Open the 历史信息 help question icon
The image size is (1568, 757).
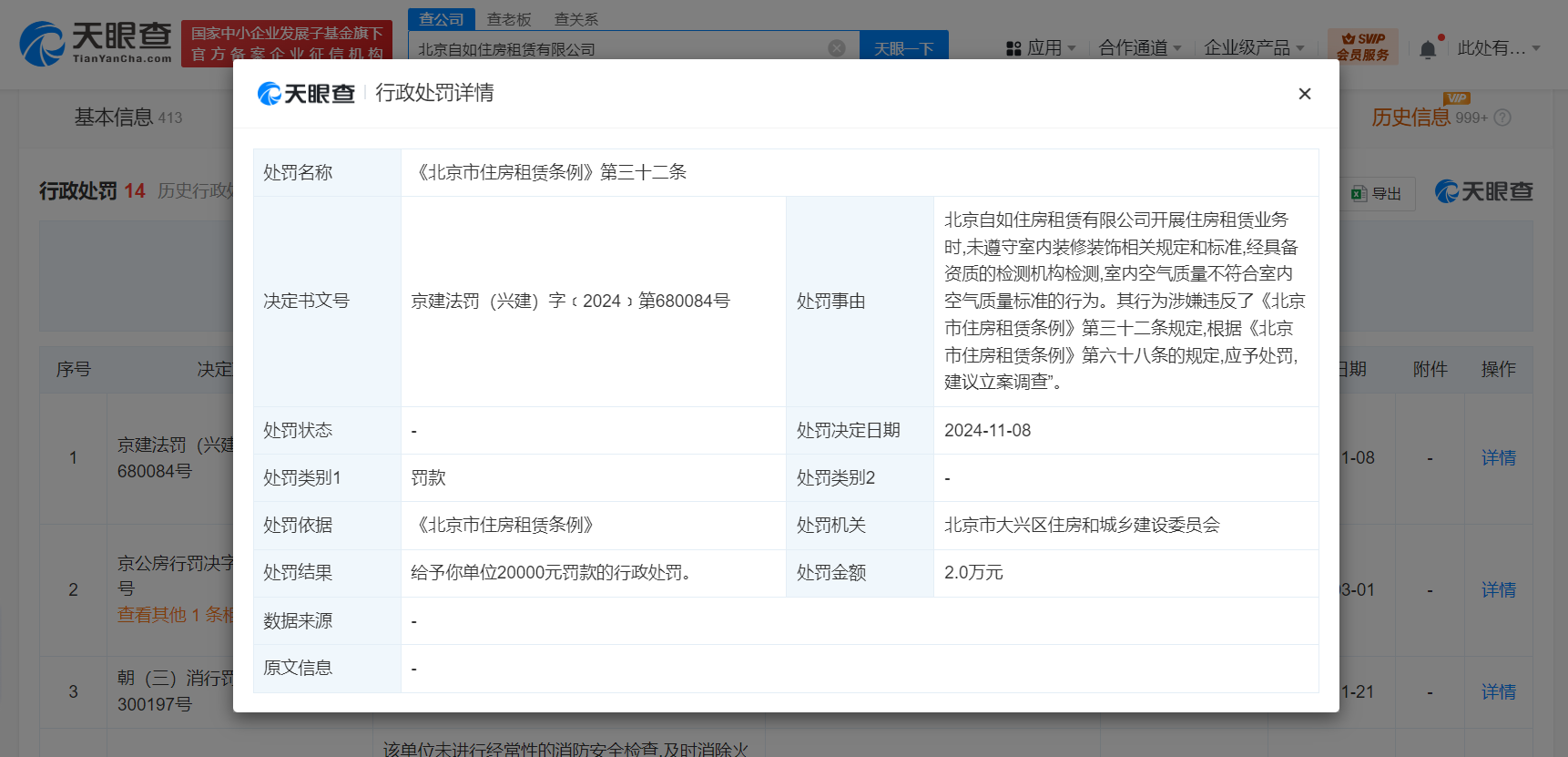click(x=1502, y=118)
